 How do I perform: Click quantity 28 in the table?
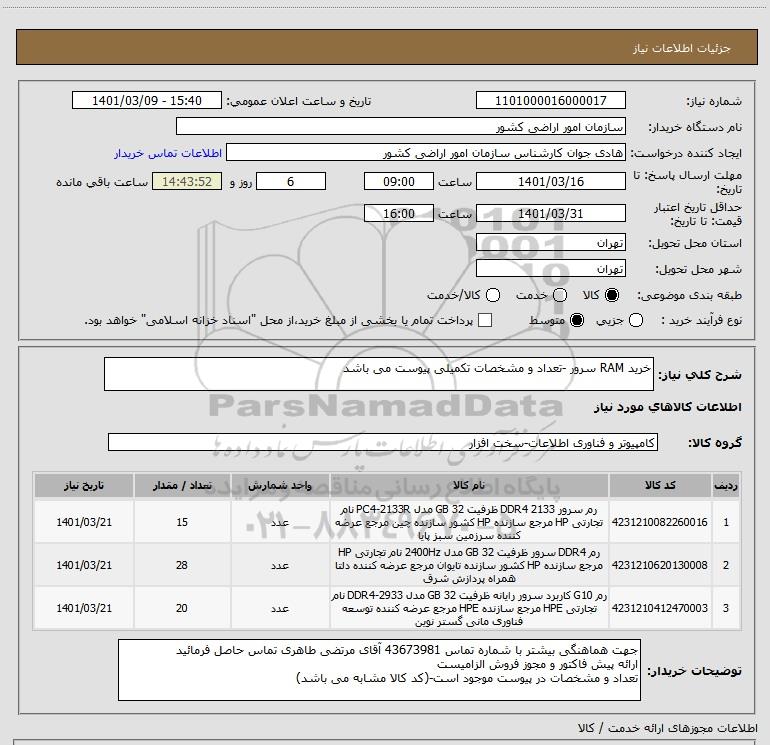coord(182,565)
